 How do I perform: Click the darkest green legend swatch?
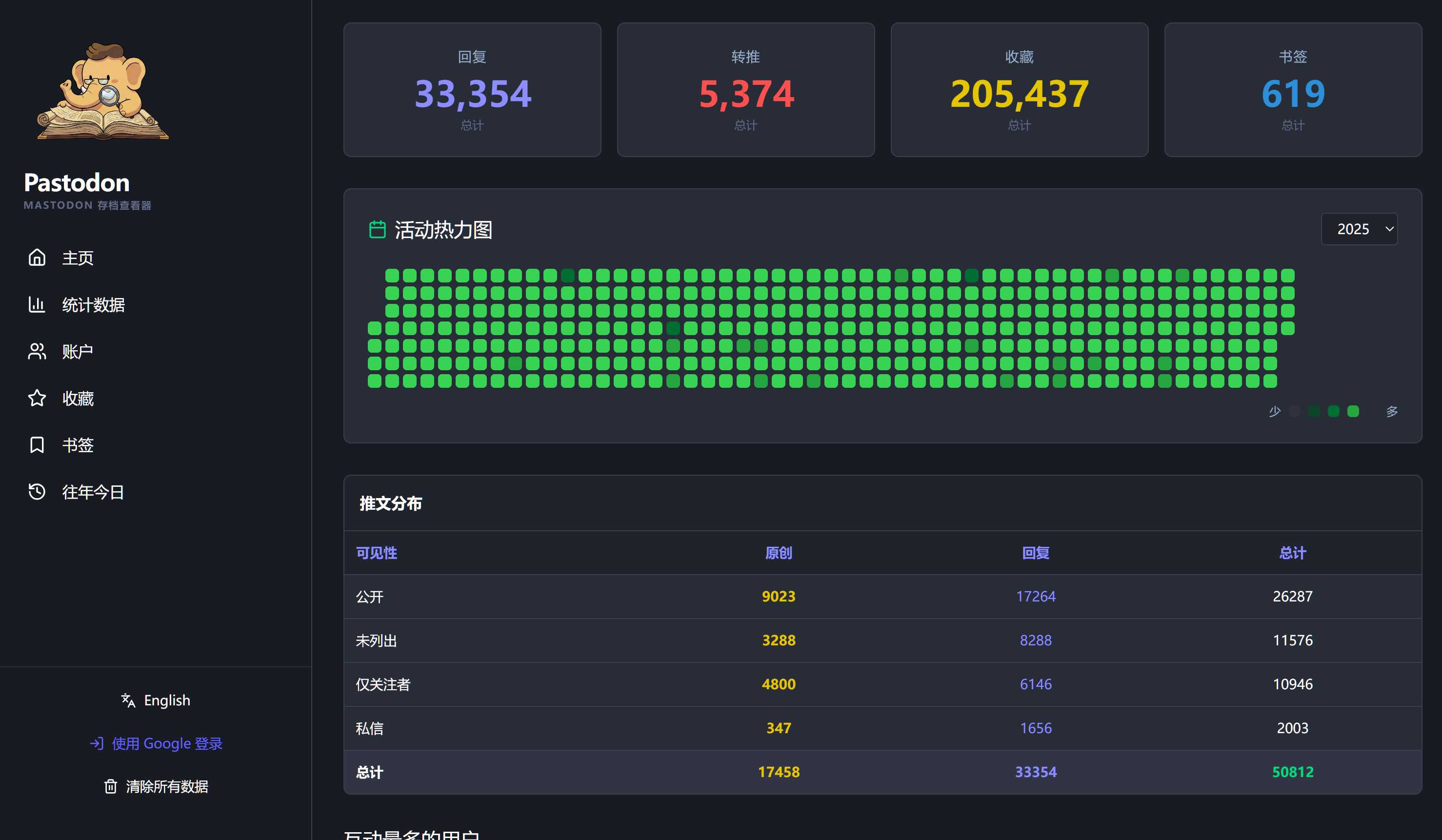pyautogui.click(x=1314, y=411)
